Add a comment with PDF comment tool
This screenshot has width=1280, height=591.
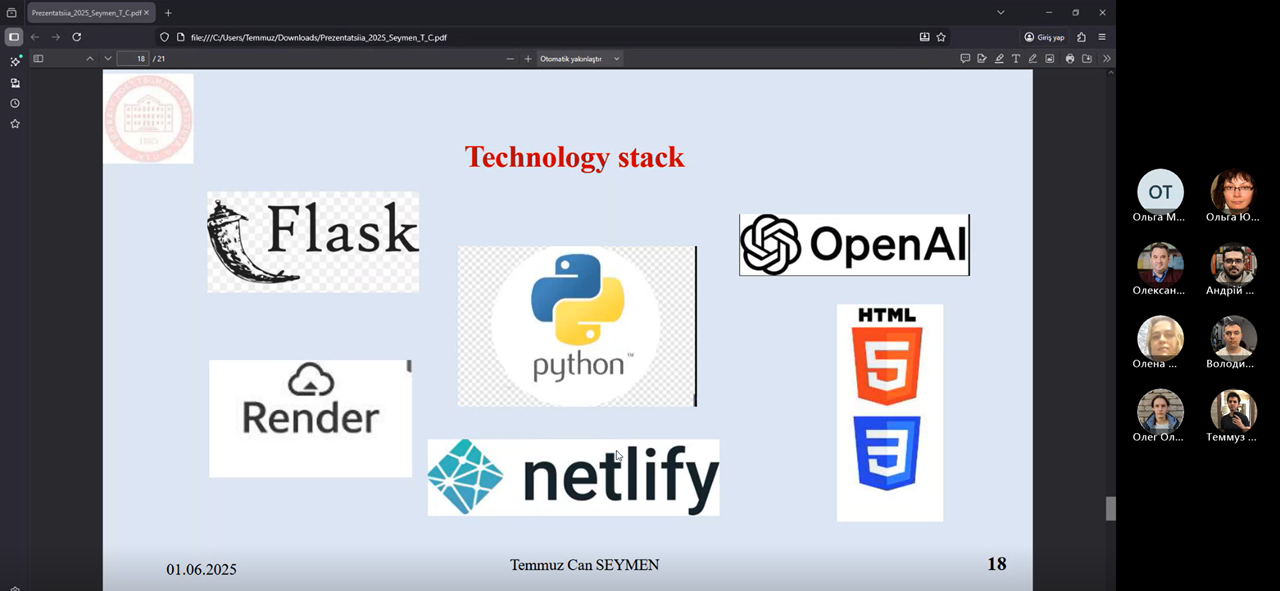click(965, 59)
